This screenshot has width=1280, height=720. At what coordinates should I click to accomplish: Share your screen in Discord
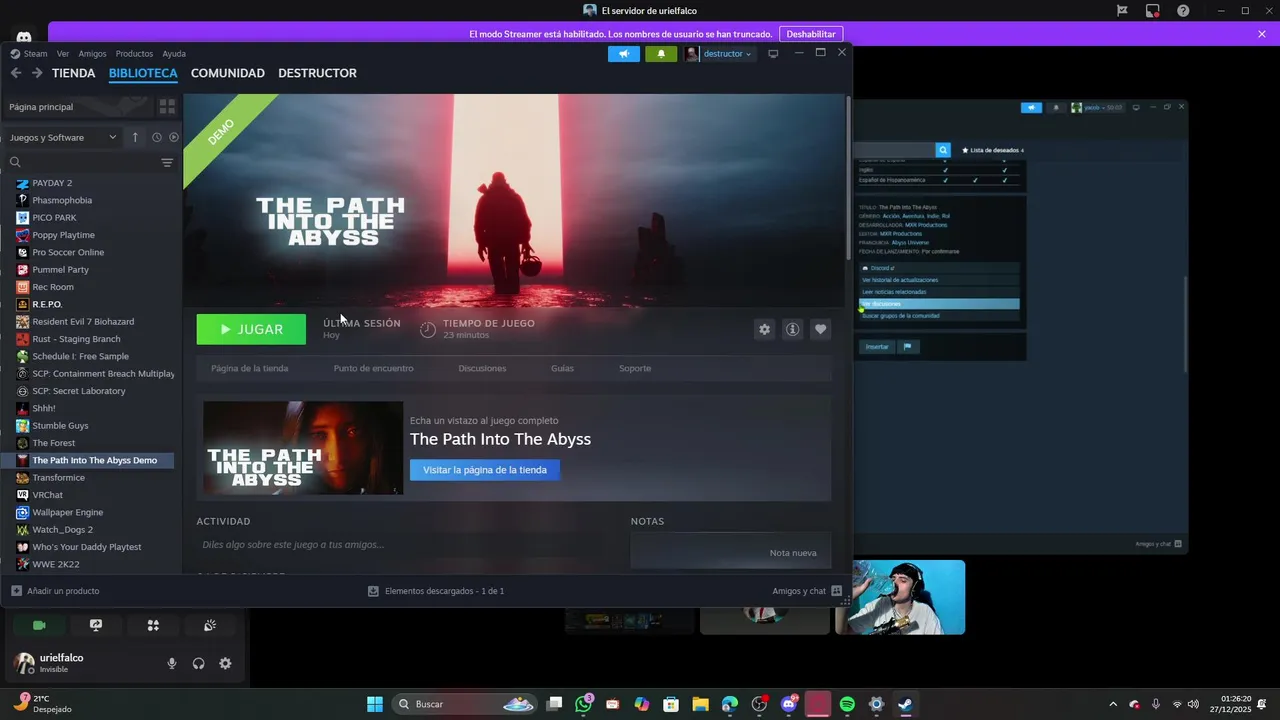coord(96,625)
